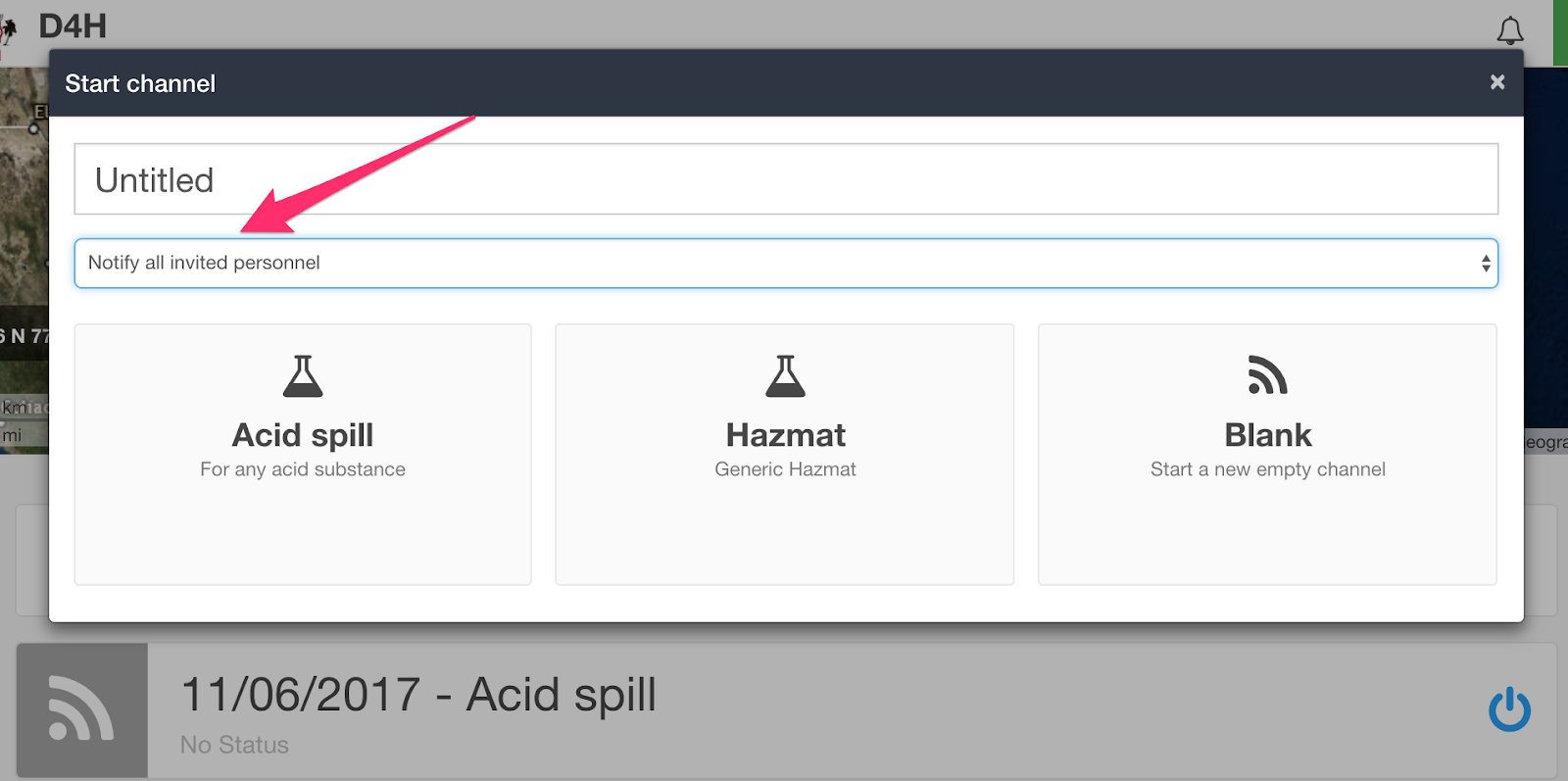
Task: Click the No Status label
Action: click(234, 745)
